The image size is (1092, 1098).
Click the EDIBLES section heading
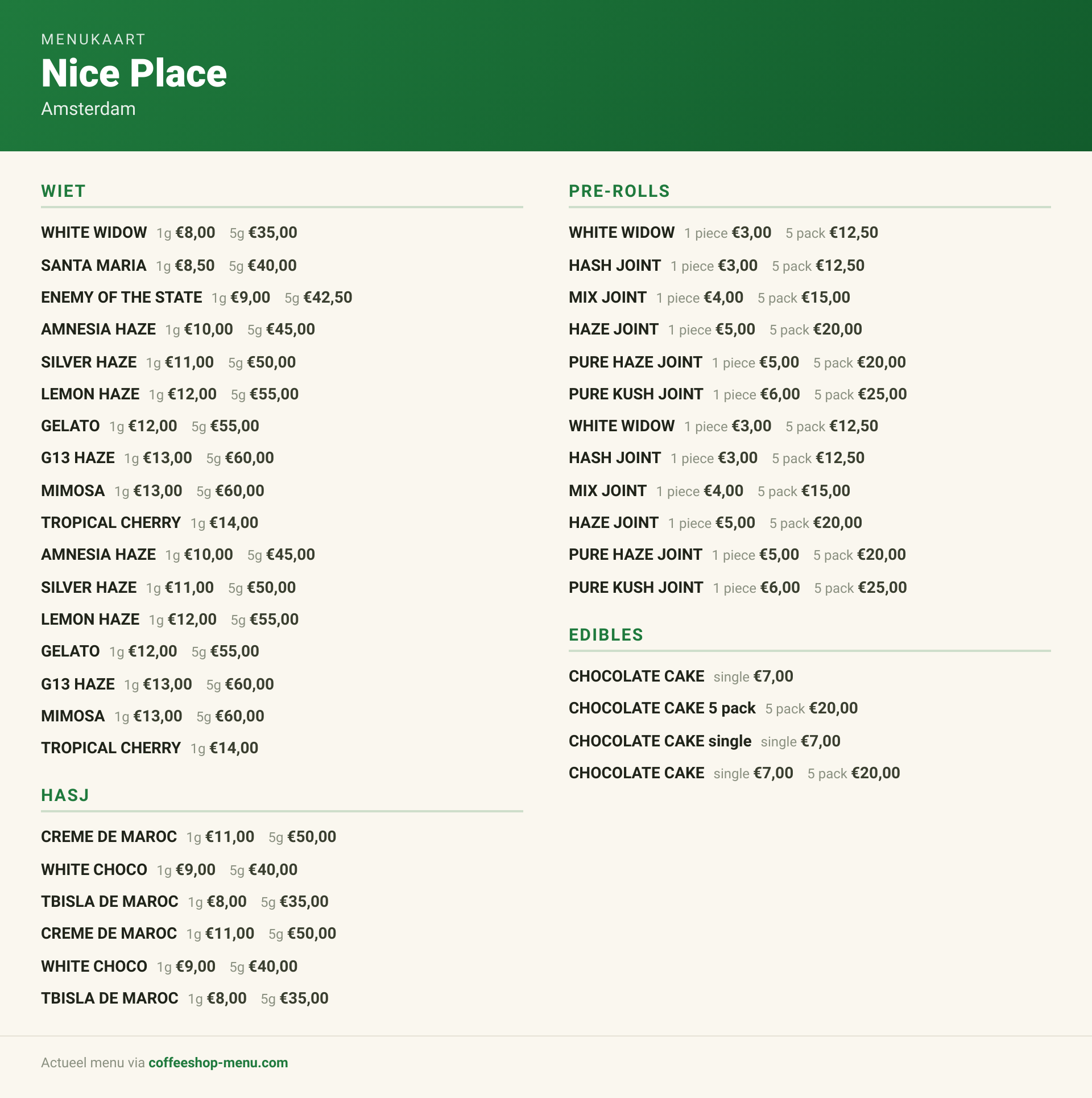click(606, 635)
